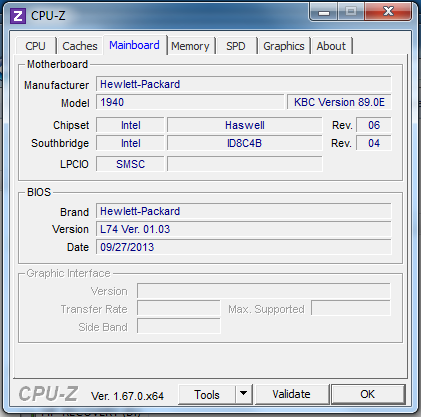Show the Graphics tab
Screen dimensions: 421x417
pyautogui.click(x=284, y=46)
